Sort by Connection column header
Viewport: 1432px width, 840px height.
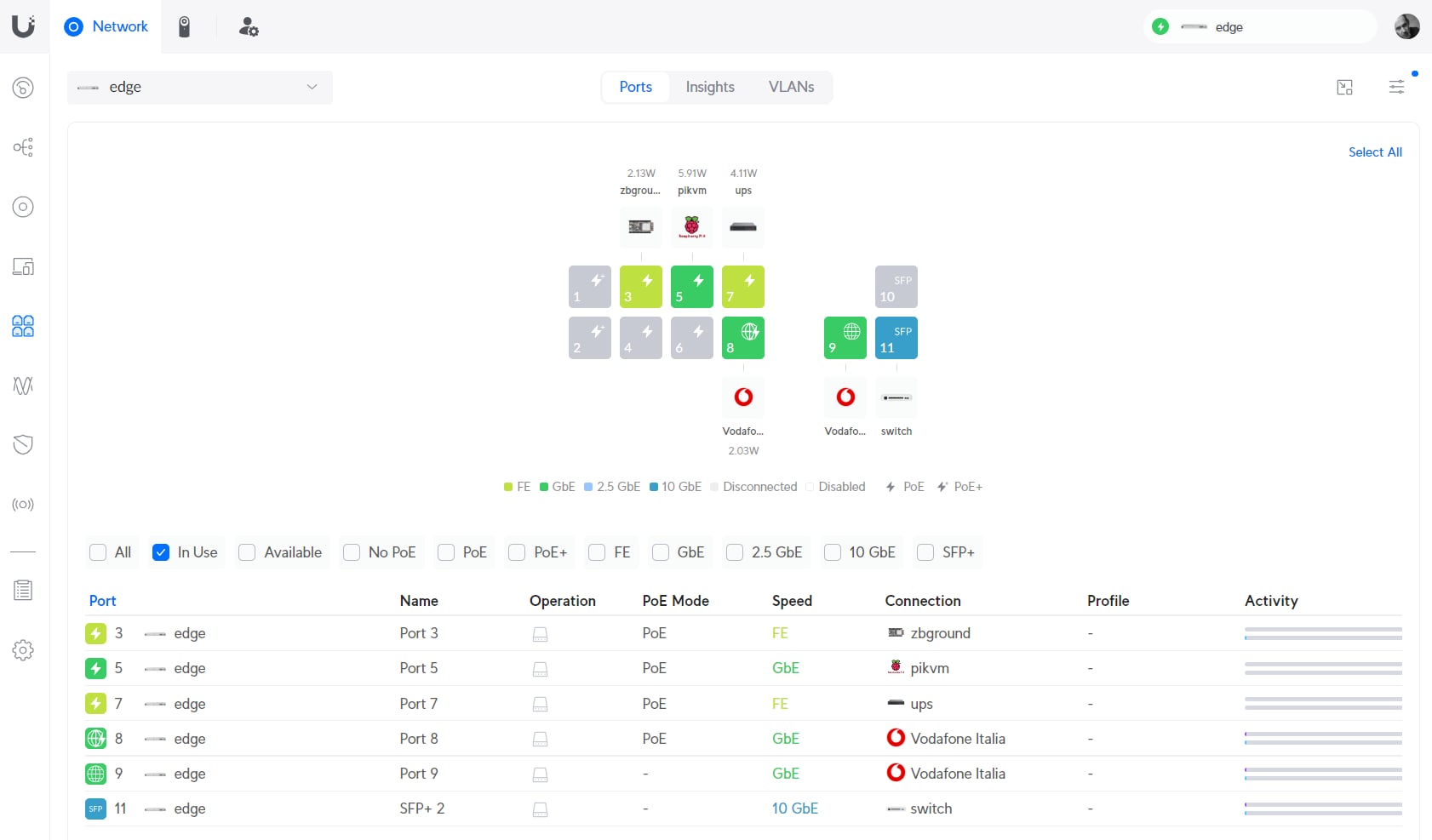click(x=923, y=601)
